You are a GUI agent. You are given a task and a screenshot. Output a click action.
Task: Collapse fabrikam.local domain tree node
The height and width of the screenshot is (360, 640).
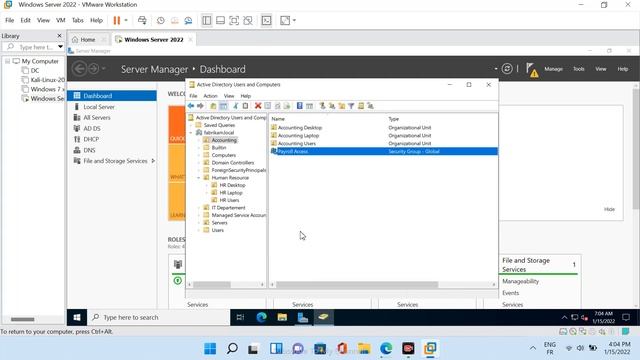(x=191, y=133)
